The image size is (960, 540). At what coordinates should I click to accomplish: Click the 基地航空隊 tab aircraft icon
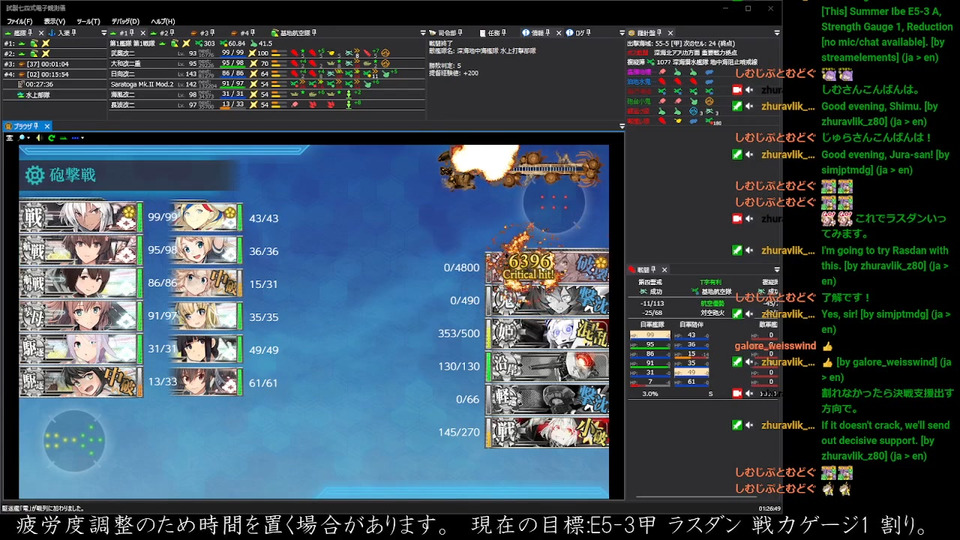click(x=275, y=33)
